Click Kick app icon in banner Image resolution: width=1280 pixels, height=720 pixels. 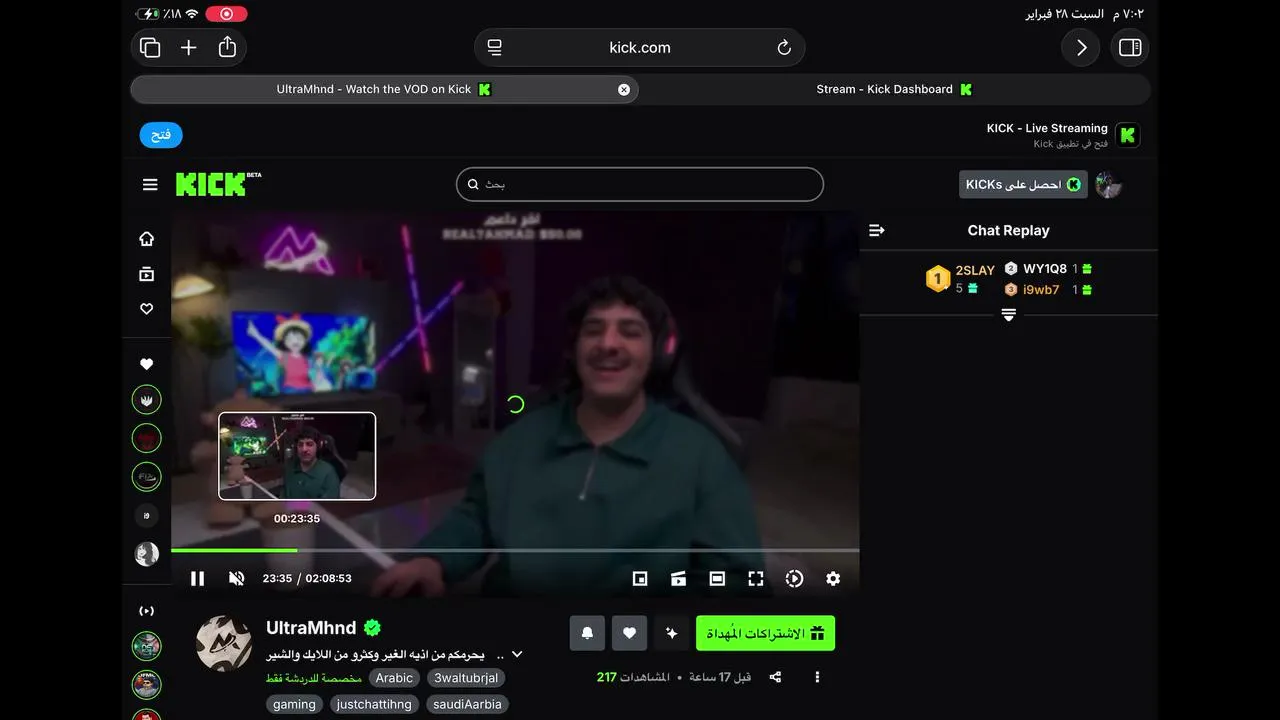point(1127,135)
